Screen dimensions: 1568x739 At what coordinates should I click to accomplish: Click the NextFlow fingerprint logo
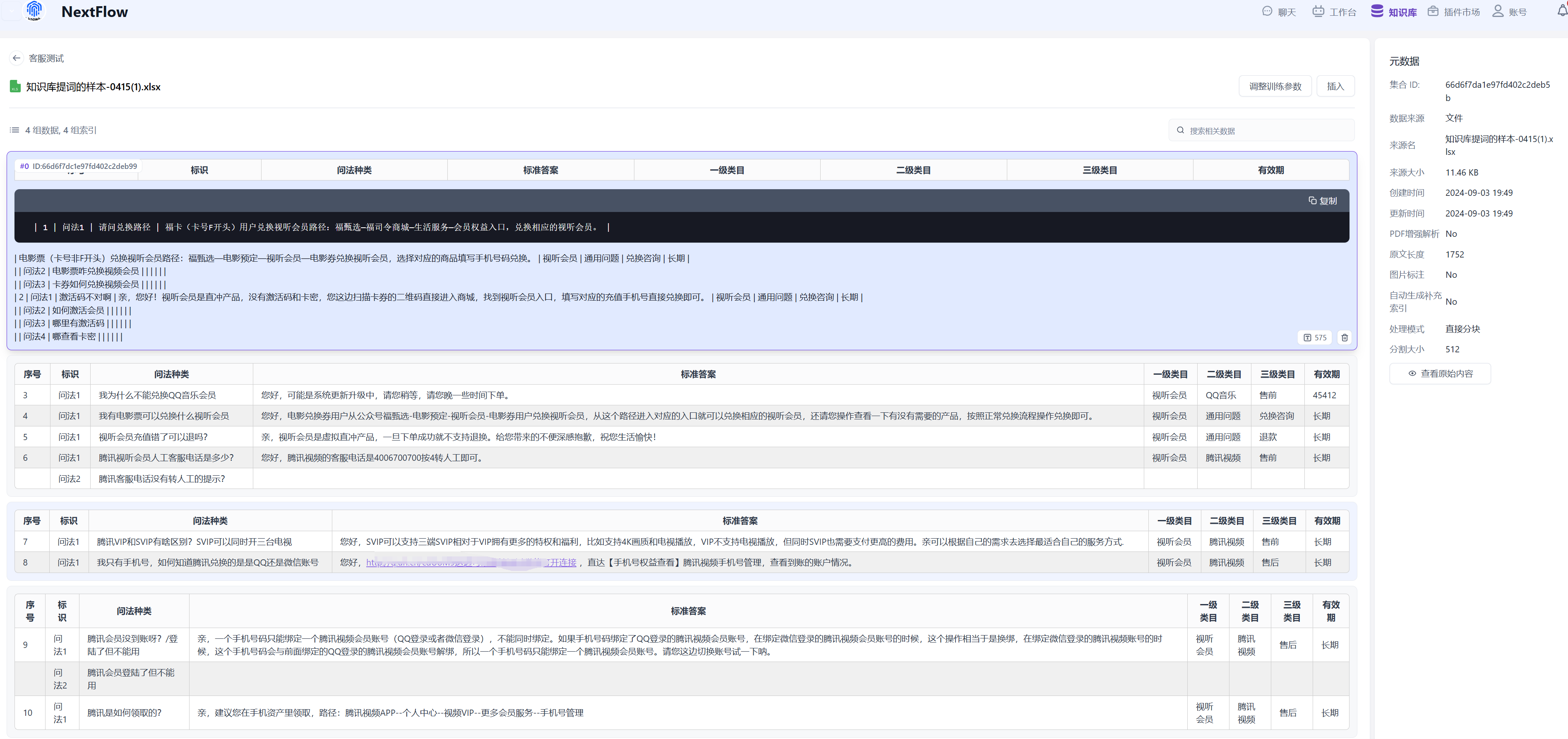[x=35, y=10]
